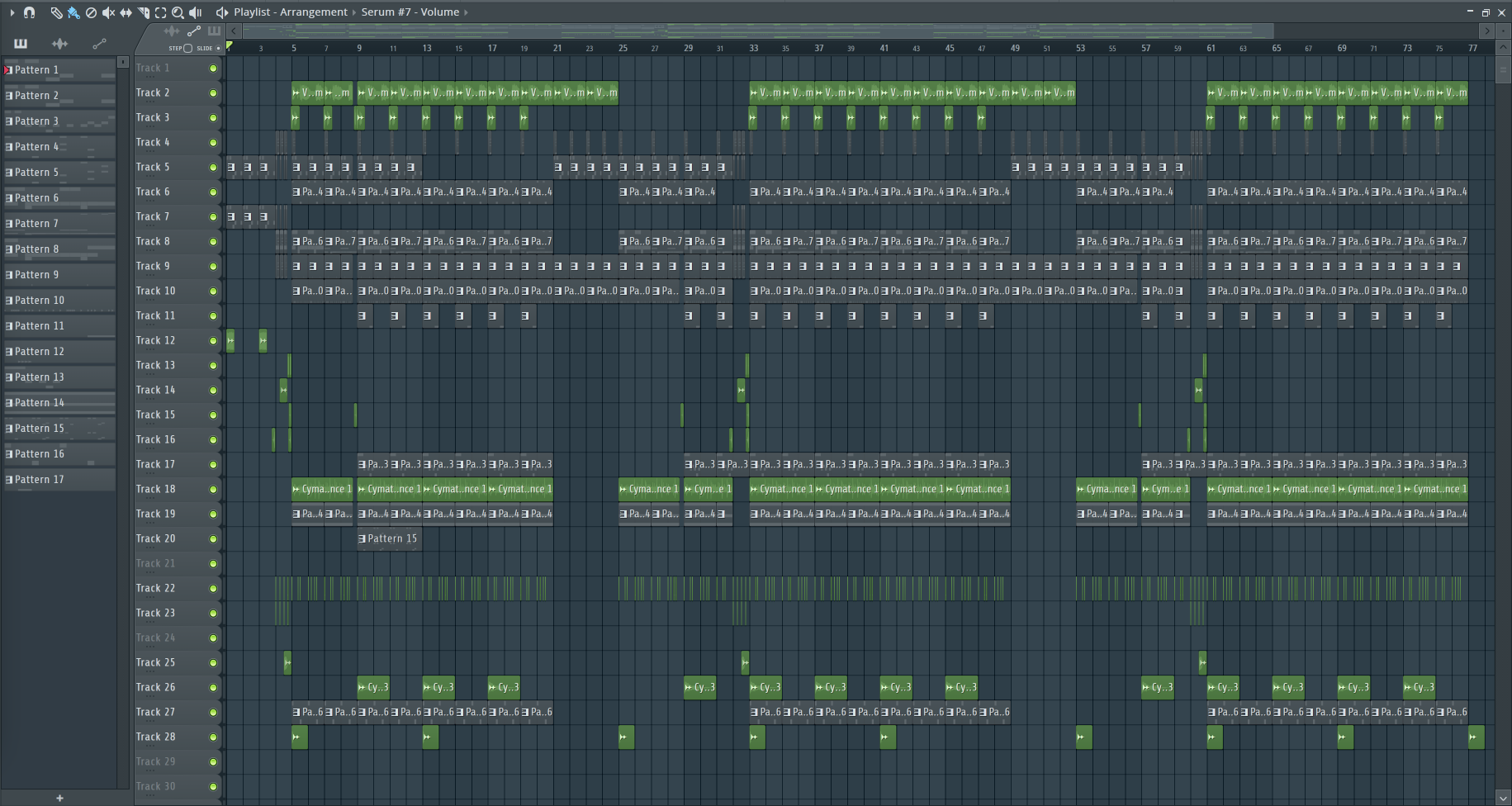Image resolution: width=1512 pixels, height=806 pixels.
Task: Click the Playback scrub tool
Action: (x=196, y=12)
